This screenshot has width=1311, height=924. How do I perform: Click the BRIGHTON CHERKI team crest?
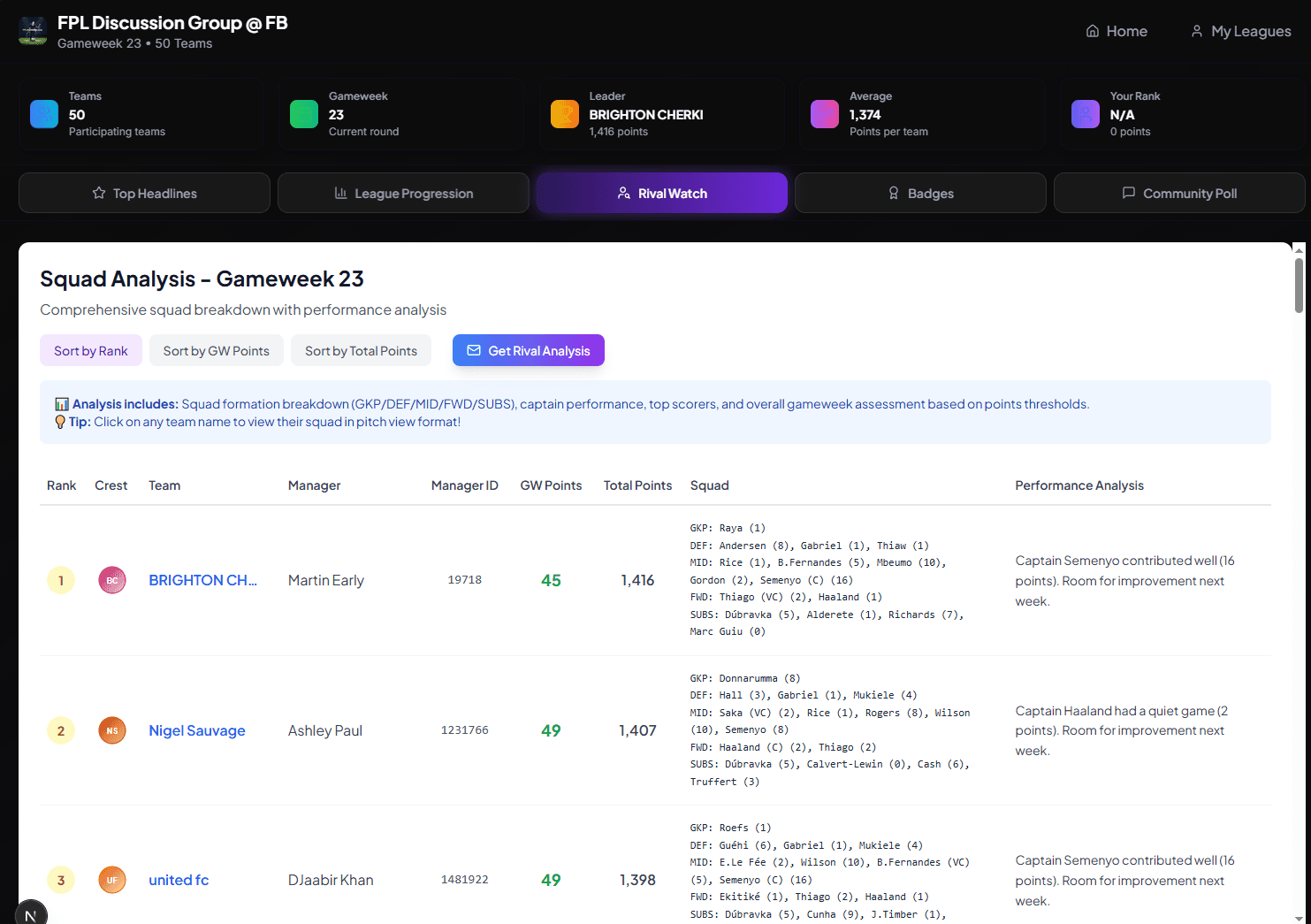[112, 580]
